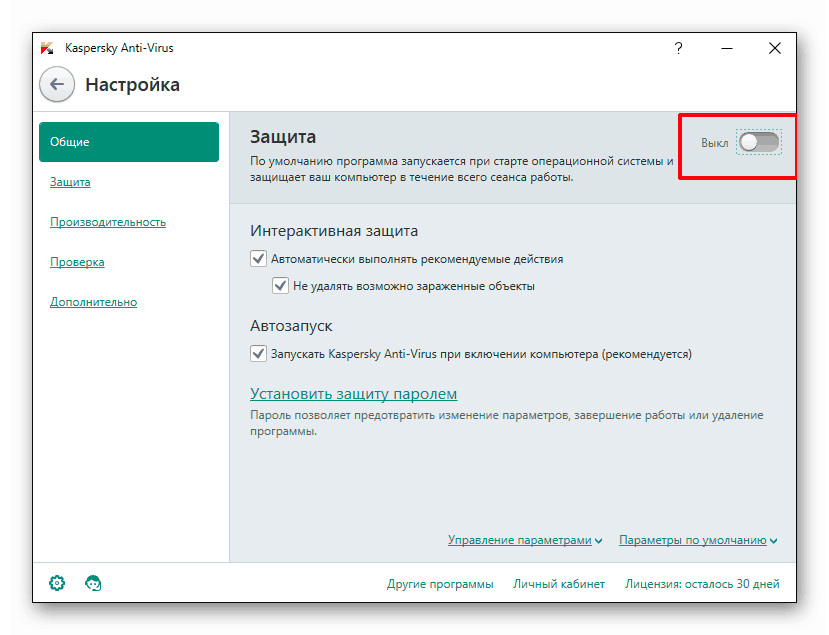Click the Интерактивная защита heading
This screenshot has height=635, width=829.
pos(334,231)
